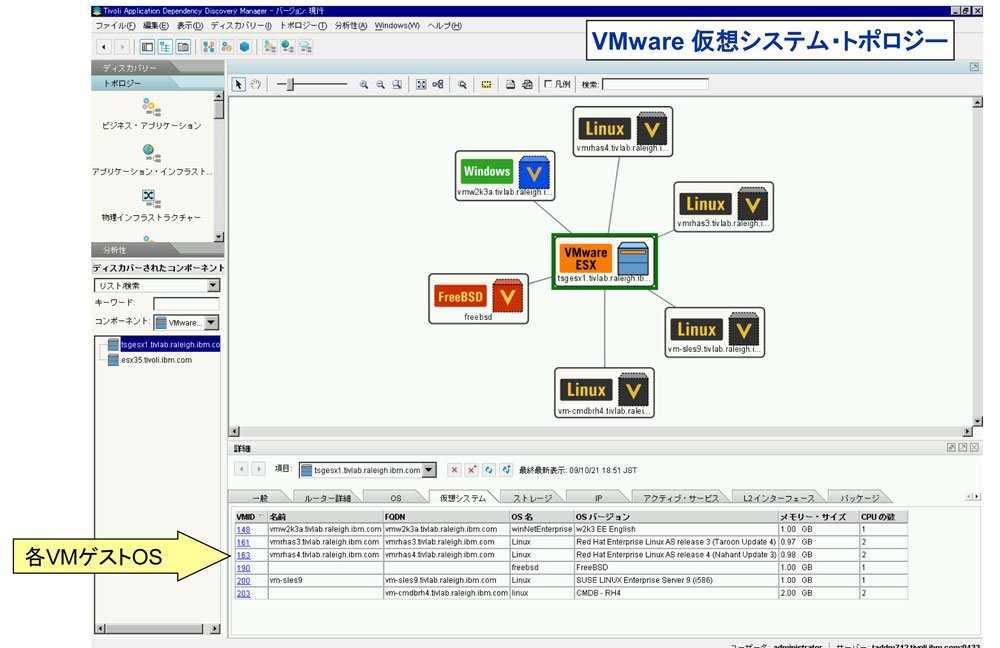The height and width of the screenshot is (648, 1000).
Task: Click the zoom to area icon
Action: click(x=397, y=84)
